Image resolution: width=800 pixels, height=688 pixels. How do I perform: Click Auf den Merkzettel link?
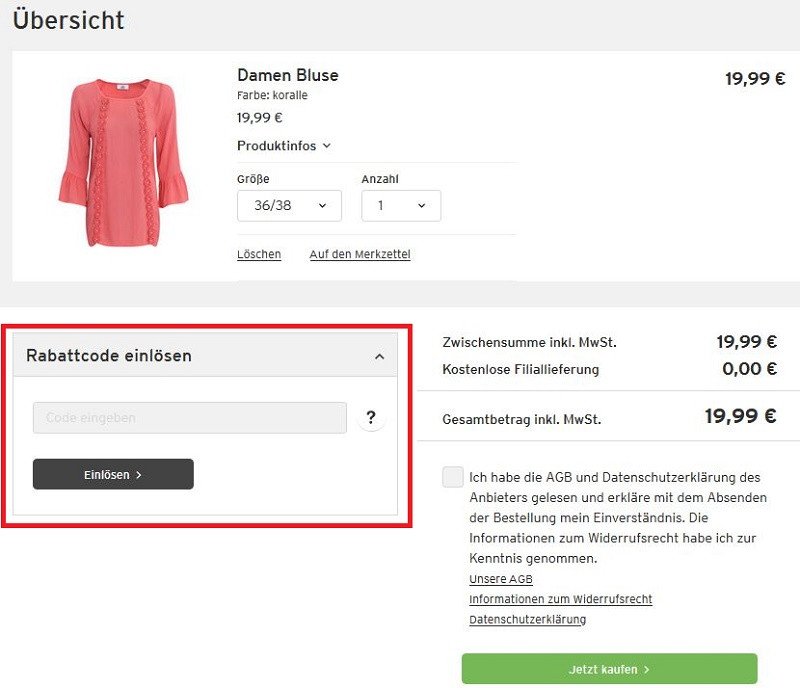(x=360, y=255)
